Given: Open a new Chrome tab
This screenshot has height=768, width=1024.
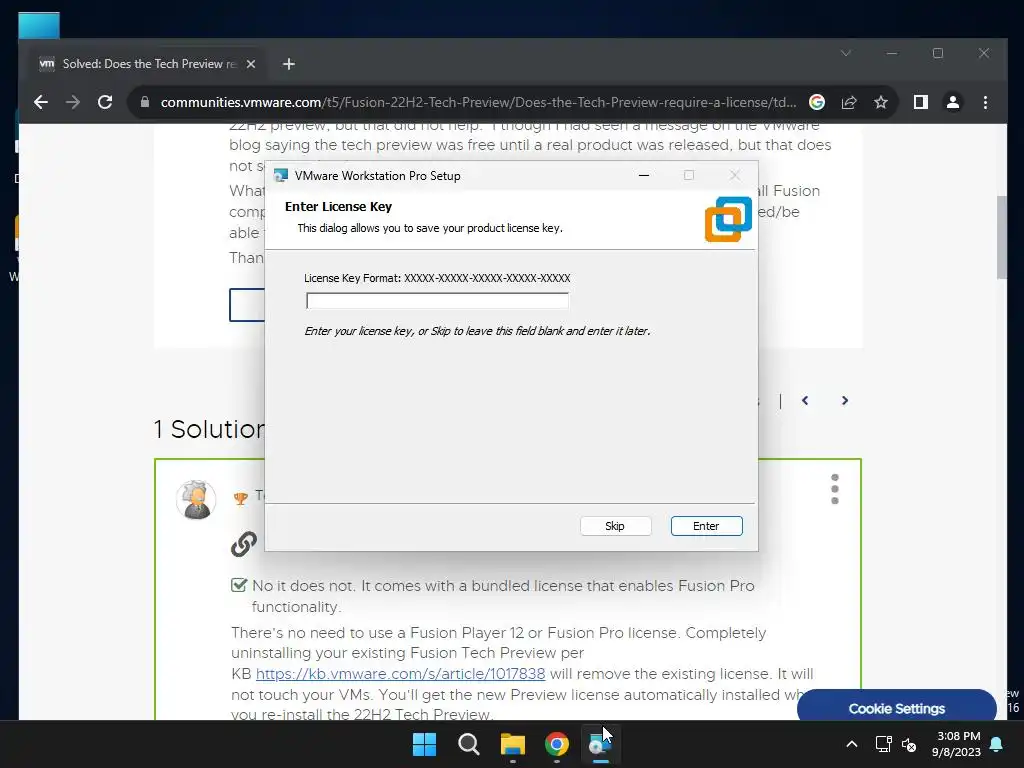Looking at the screenshot, I should click(289, 64).
